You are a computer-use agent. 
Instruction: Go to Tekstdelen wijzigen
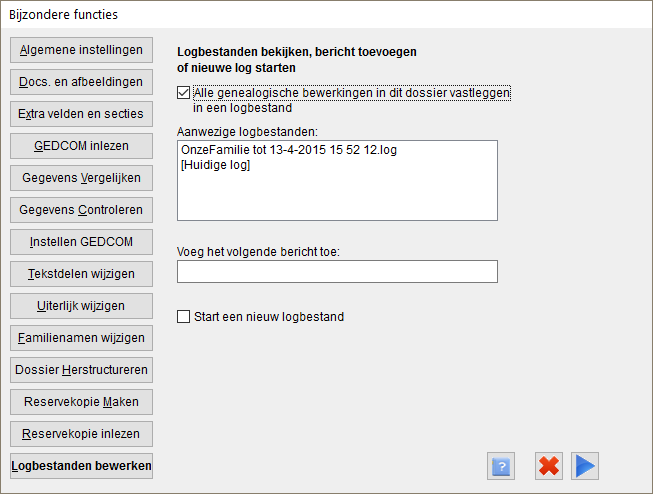[x=81, y=274]
